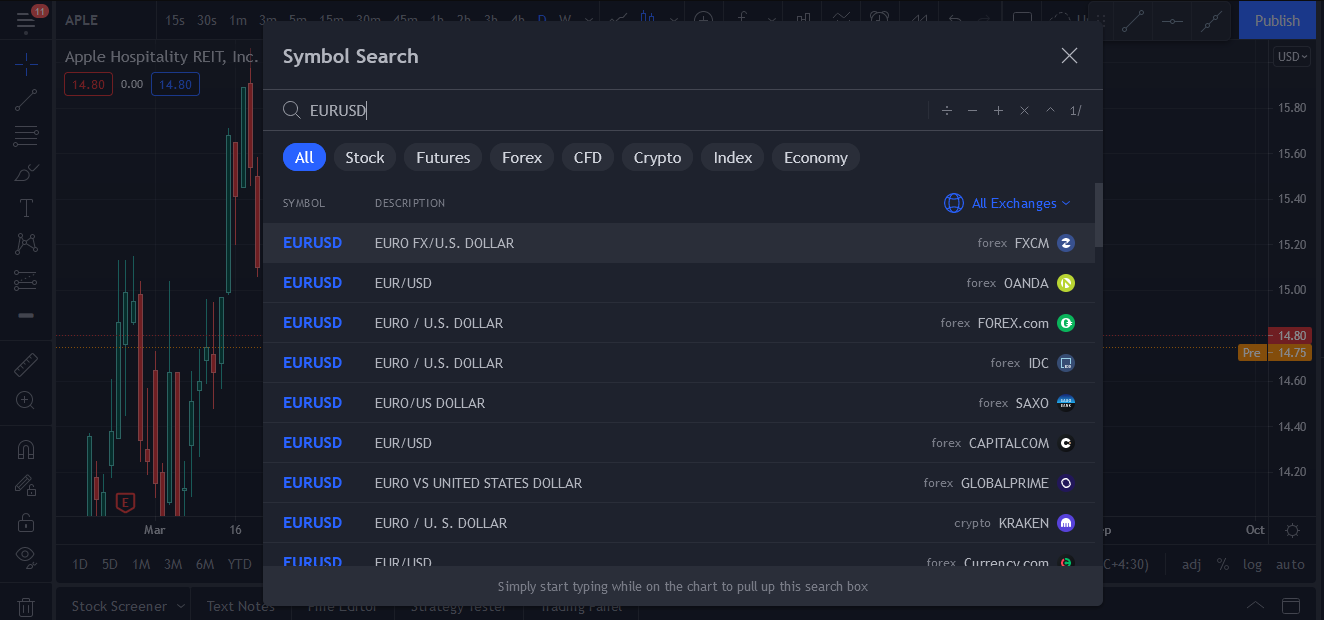
Task: Click the search magnifier icon in Symbol Search
Action: coord(292,110)
